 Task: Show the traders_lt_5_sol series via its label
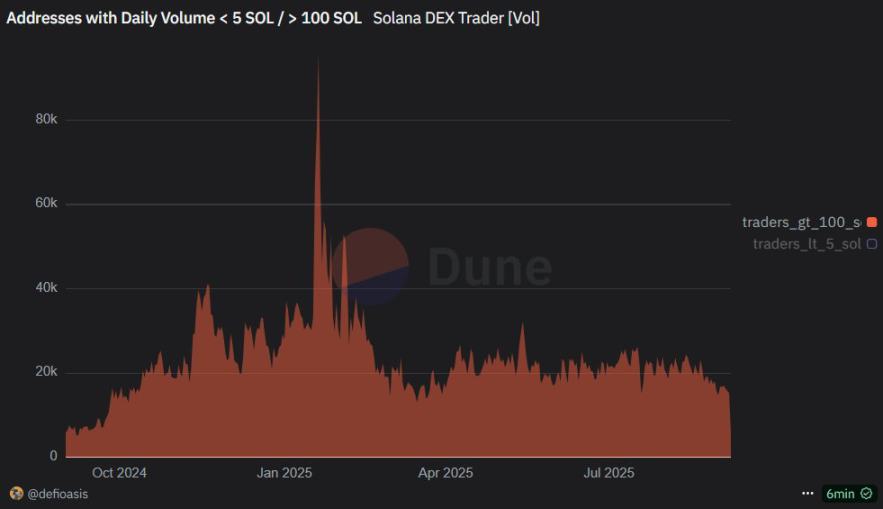[806, 244]
